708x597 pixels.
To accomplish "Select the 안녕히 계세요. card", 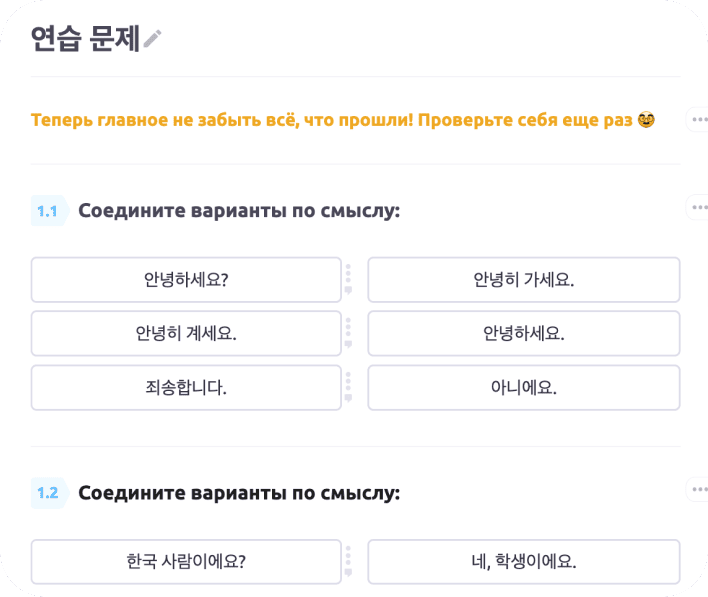I will (x=186, y=334).
